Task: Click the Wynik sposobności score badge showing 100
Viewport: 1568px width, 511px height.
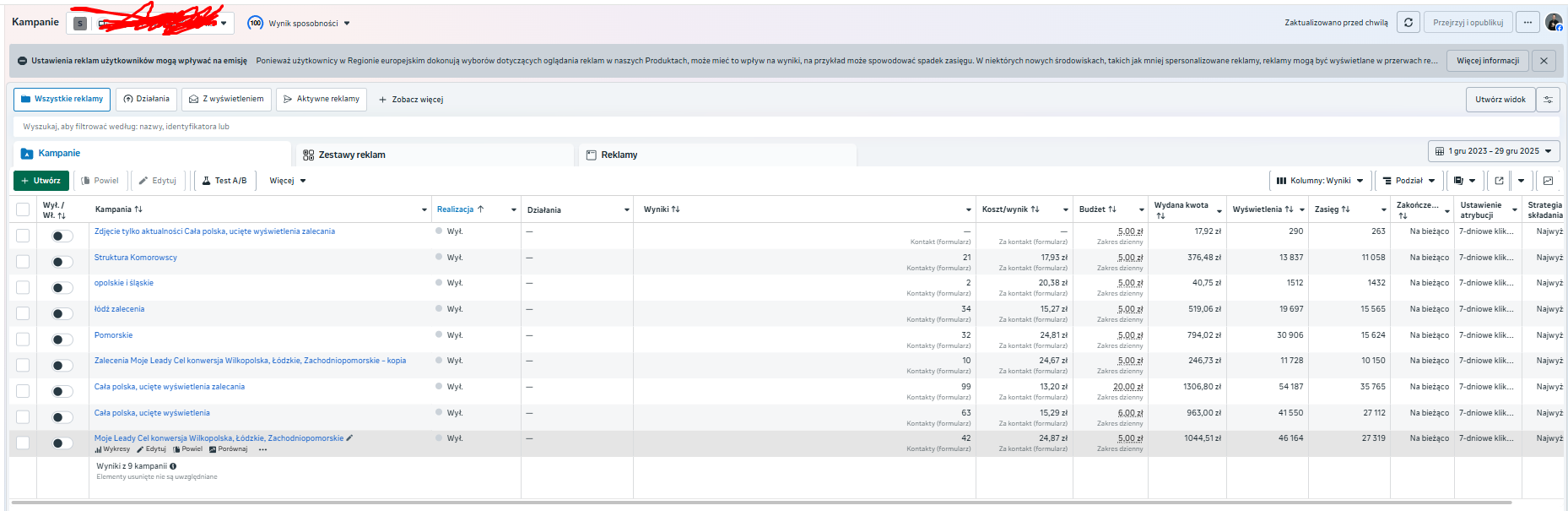Action: (255, 24)
